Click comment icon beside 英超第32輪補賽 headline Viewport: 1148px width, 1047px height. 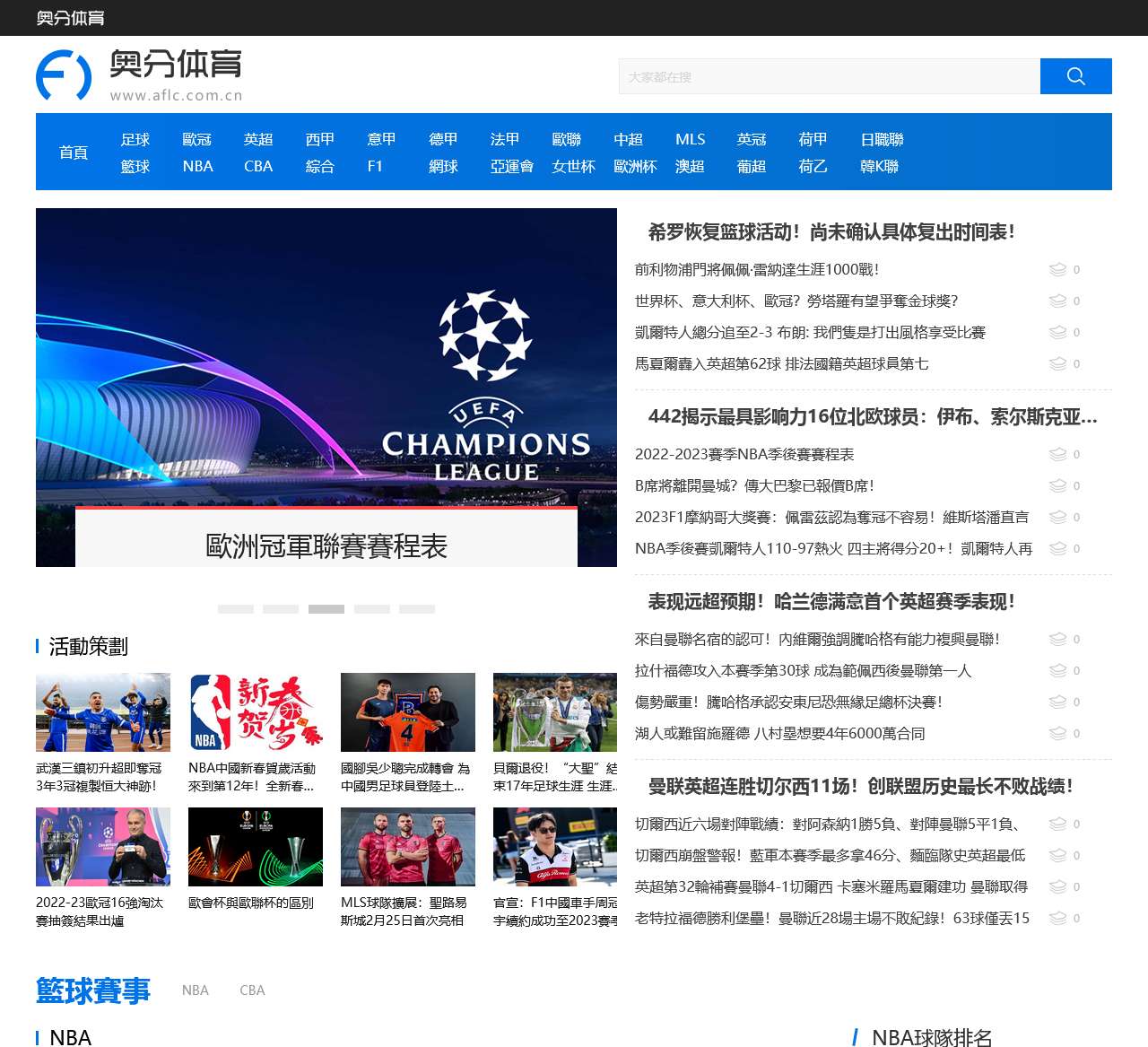[x=1057, y=886]
